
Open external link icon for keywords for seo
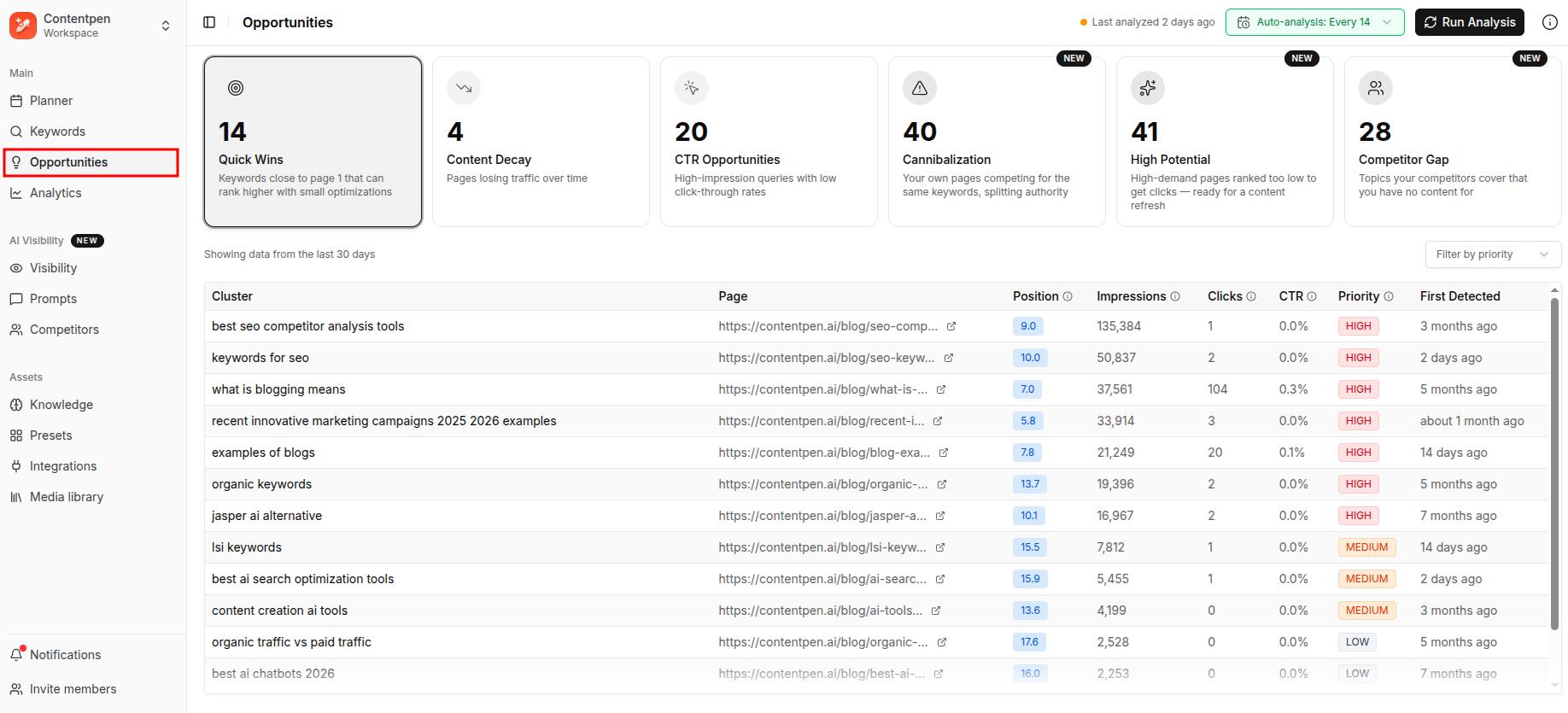click(x=949, y=358)
